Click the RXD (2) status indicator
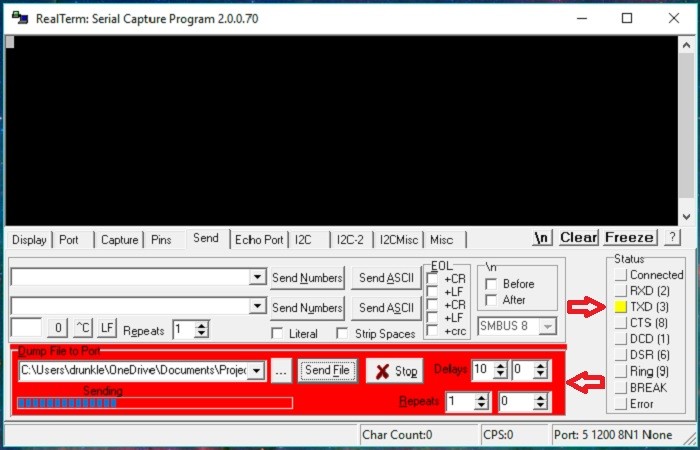Viewport: 700px width, 450px height. [621, 291]
